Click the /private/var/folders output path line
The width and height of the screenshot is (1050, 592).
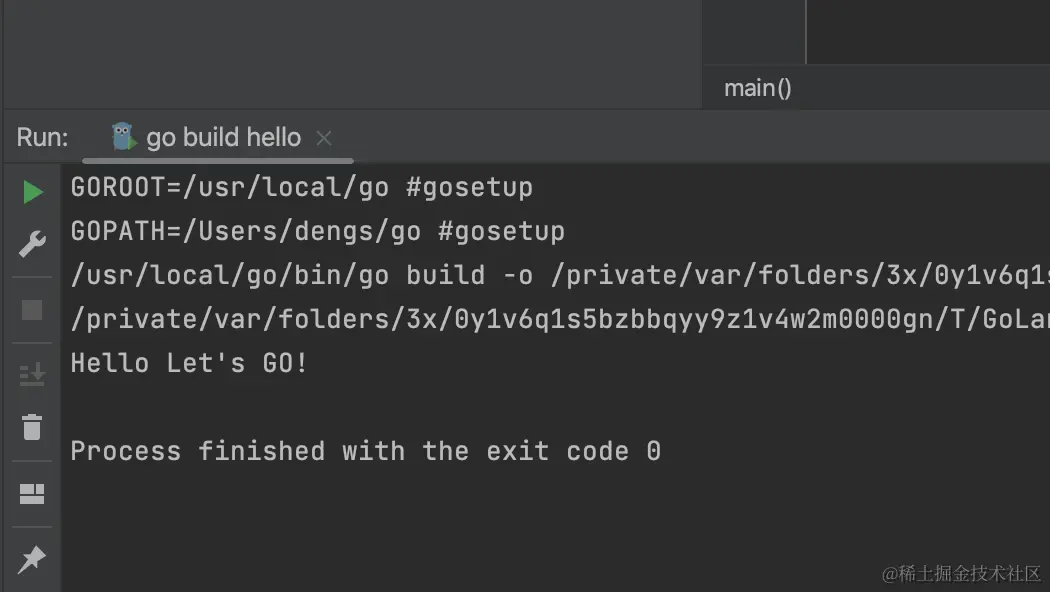tap(560, 319)
